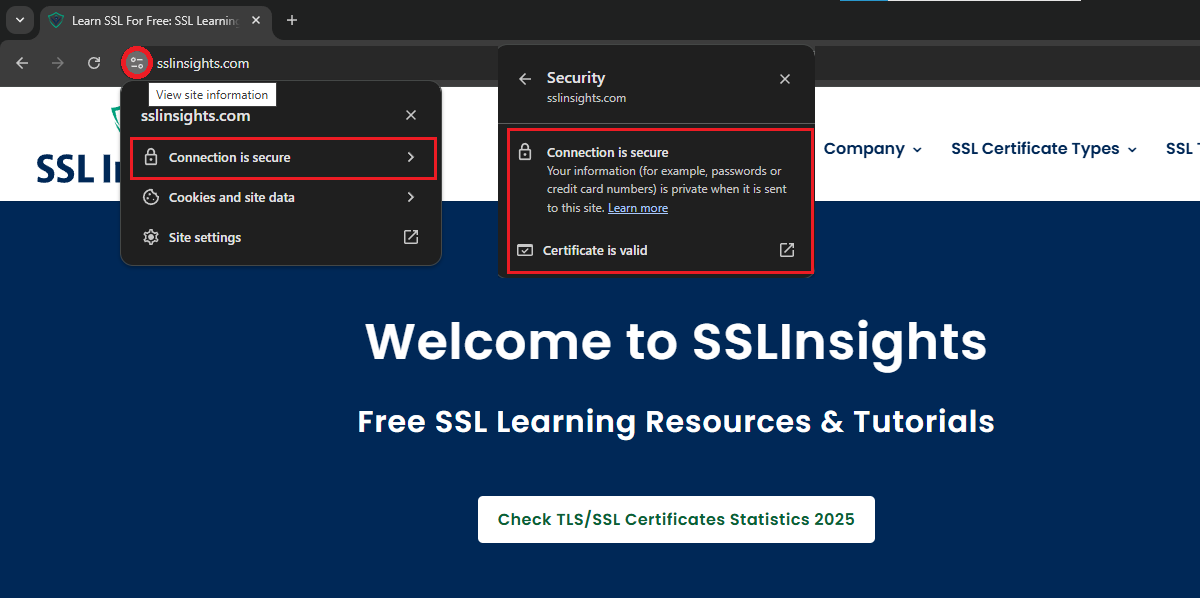Open the Connection is secure entry

(x=283, y=158)
